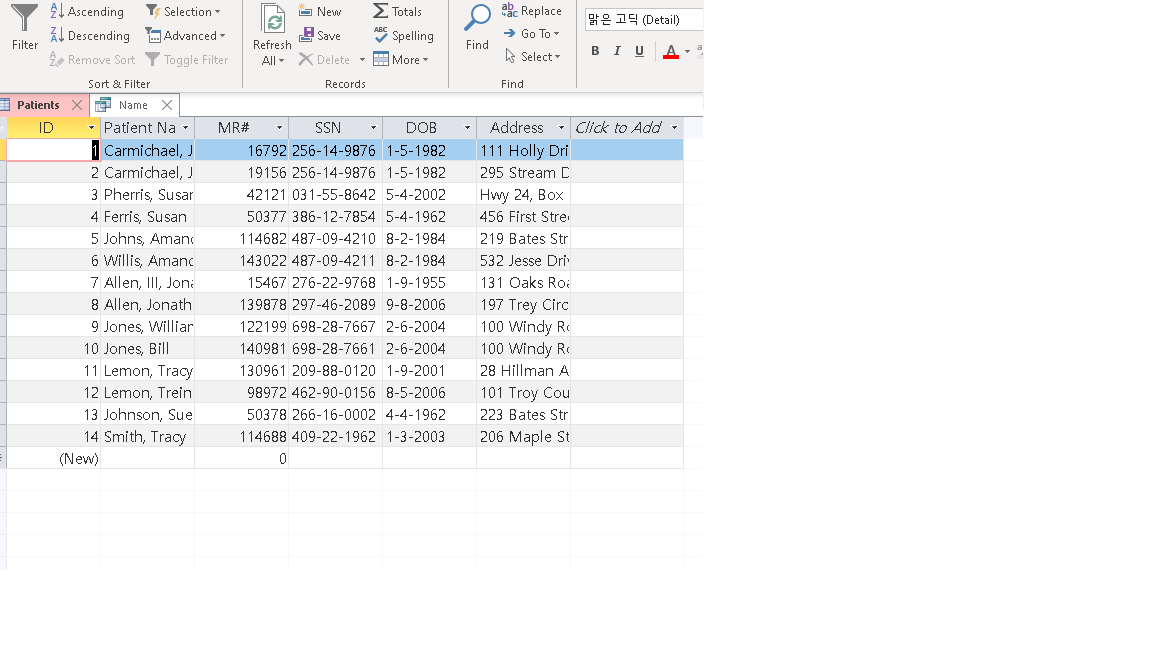Viewport: 1152px width, 648px height.
Task: Open the ID column filter arrow
Action: pyautogui.click(x=91, y=128)
